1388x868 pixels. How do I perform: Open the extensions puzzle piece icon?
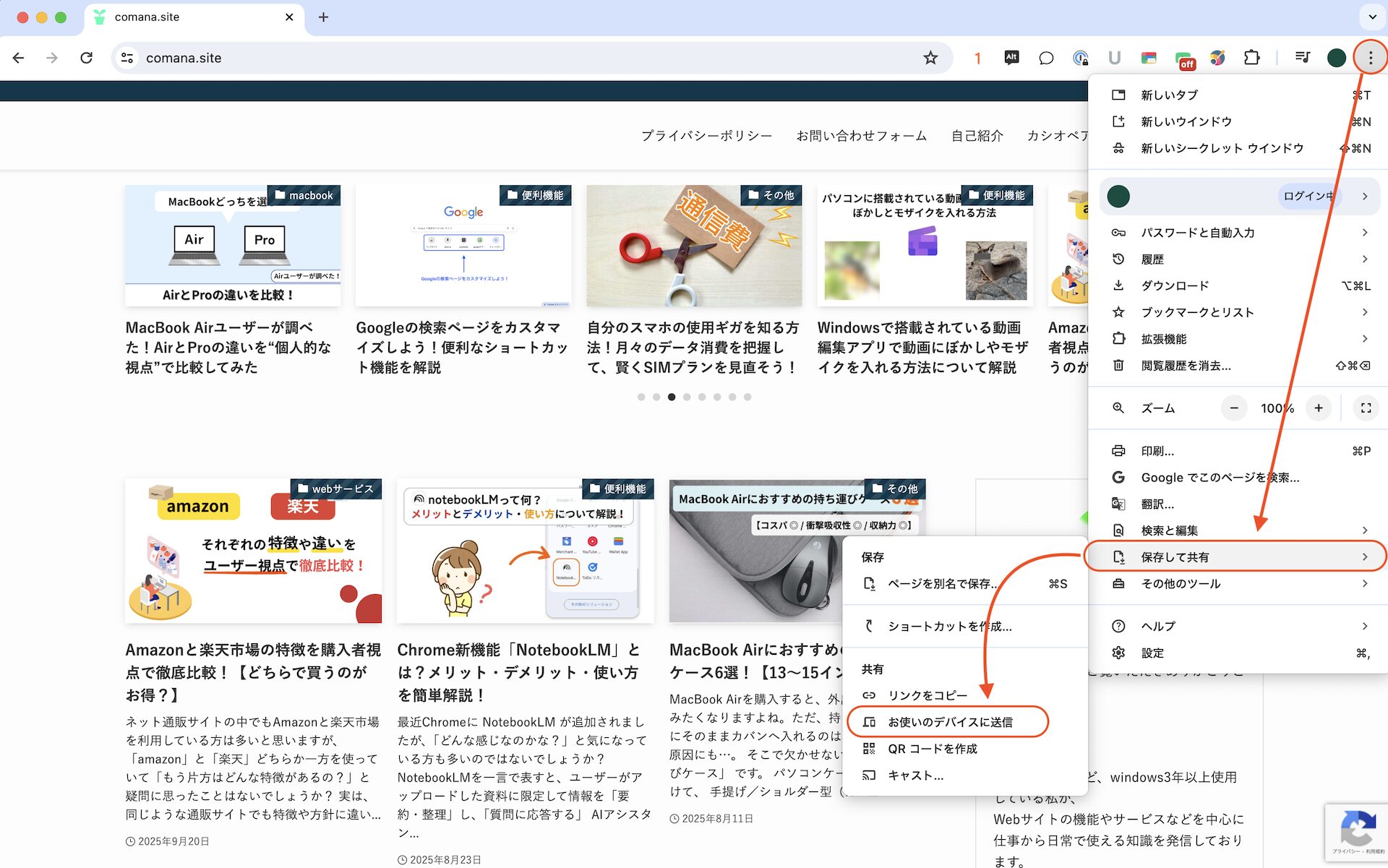click(x=1251, y=58)
